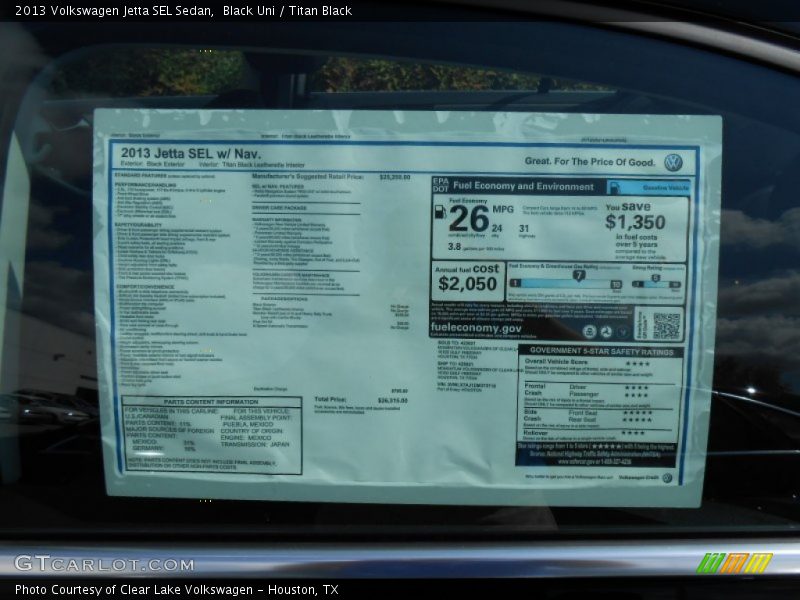The image size is (800, 600).
Task: Open the fueleconomy.gov link
Action: click(476, 328)
